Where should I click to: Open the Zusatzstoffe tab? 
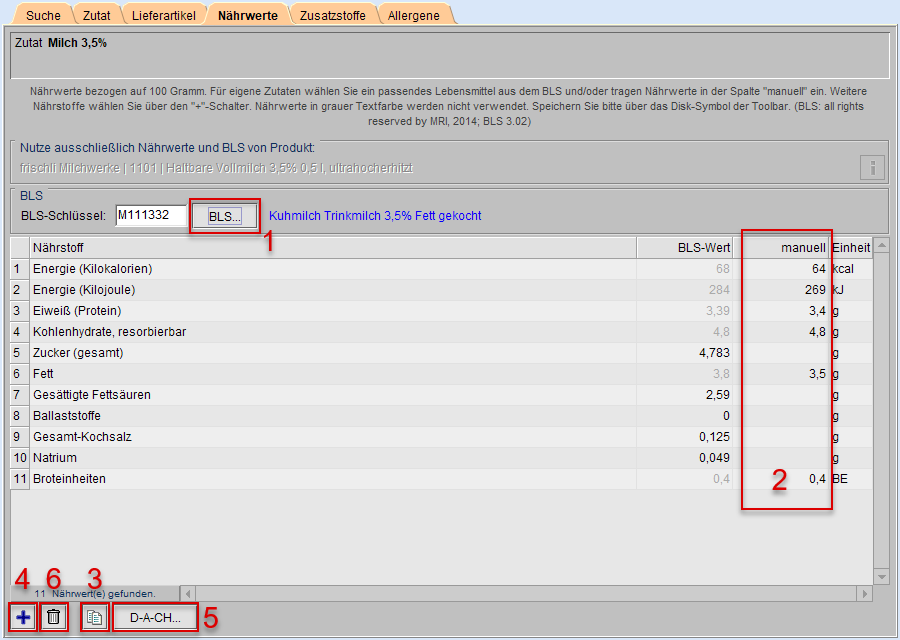333,15
